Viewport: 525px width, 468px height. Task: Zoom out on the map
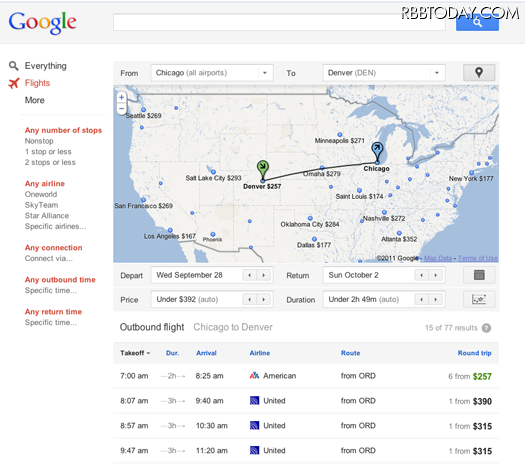point(122,108)
